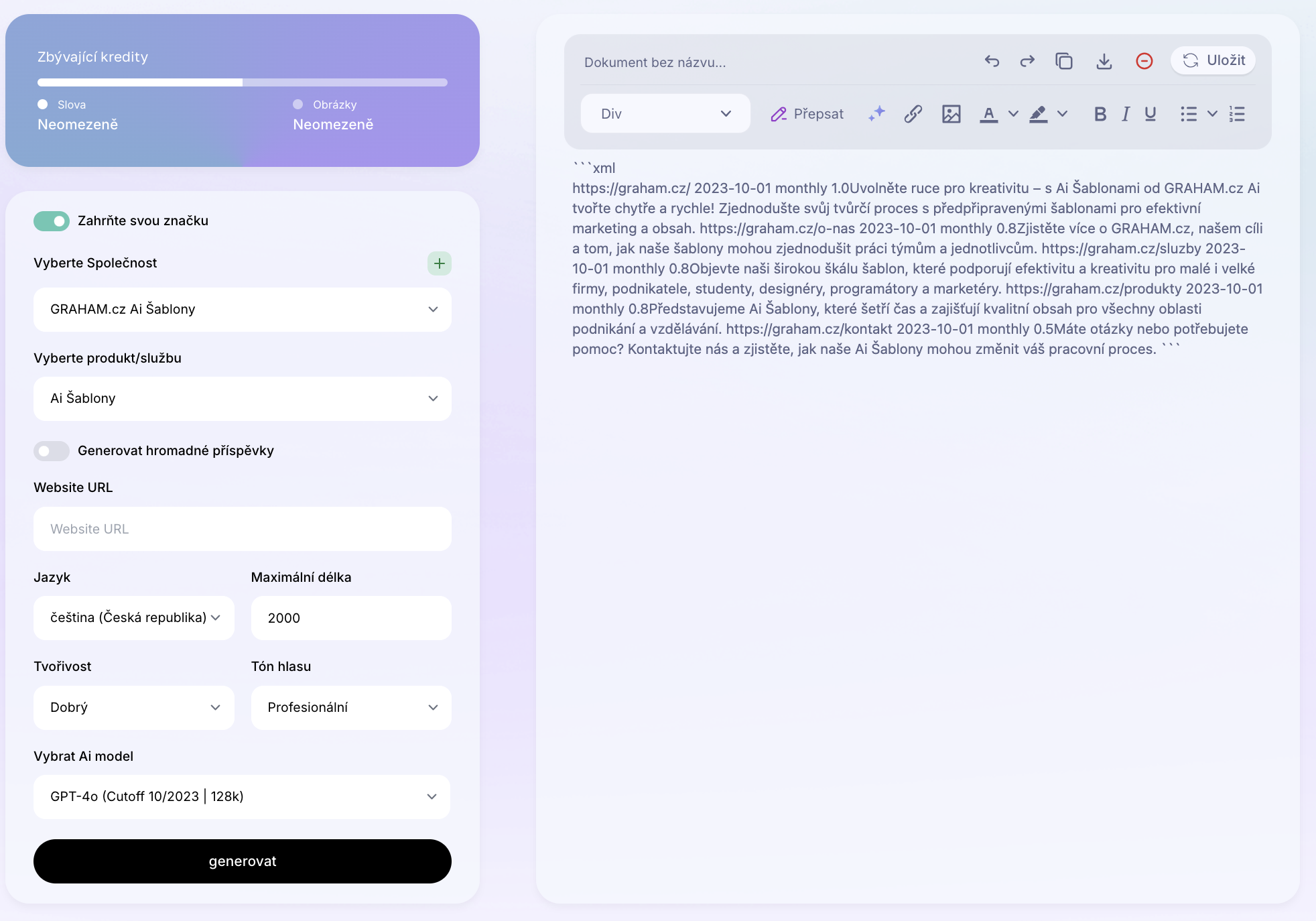Open product dropdown 'Ai Šablony'
This screenshot has height=921, width=1316.
point(243,399)
